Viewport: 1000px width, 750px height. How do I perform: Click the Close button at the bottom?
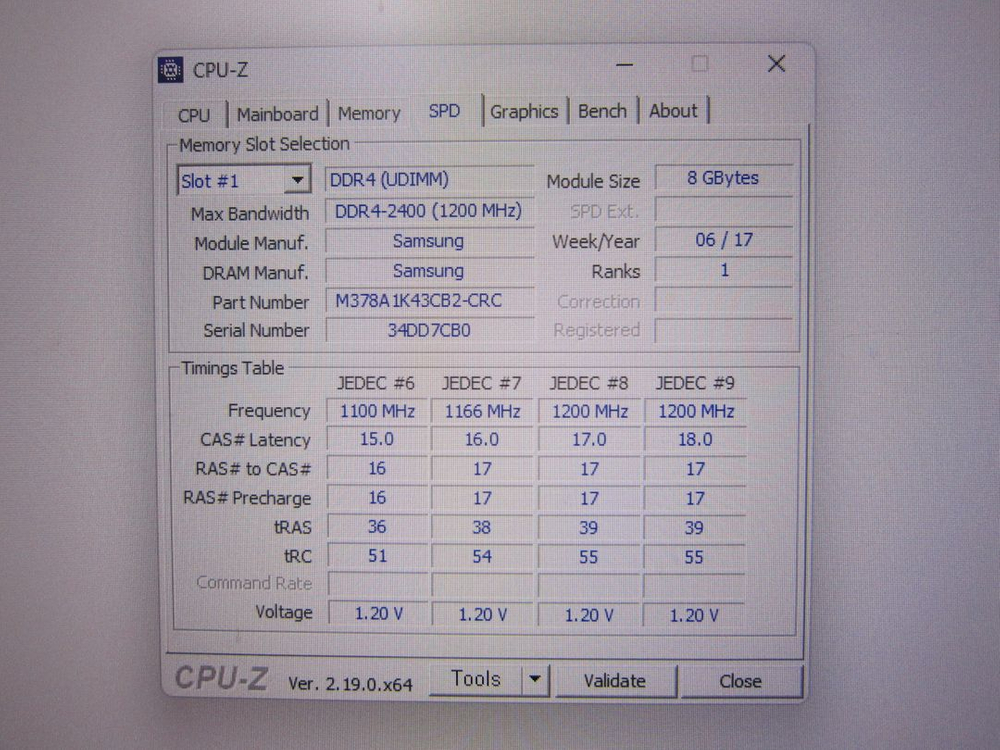coord(741,680)
